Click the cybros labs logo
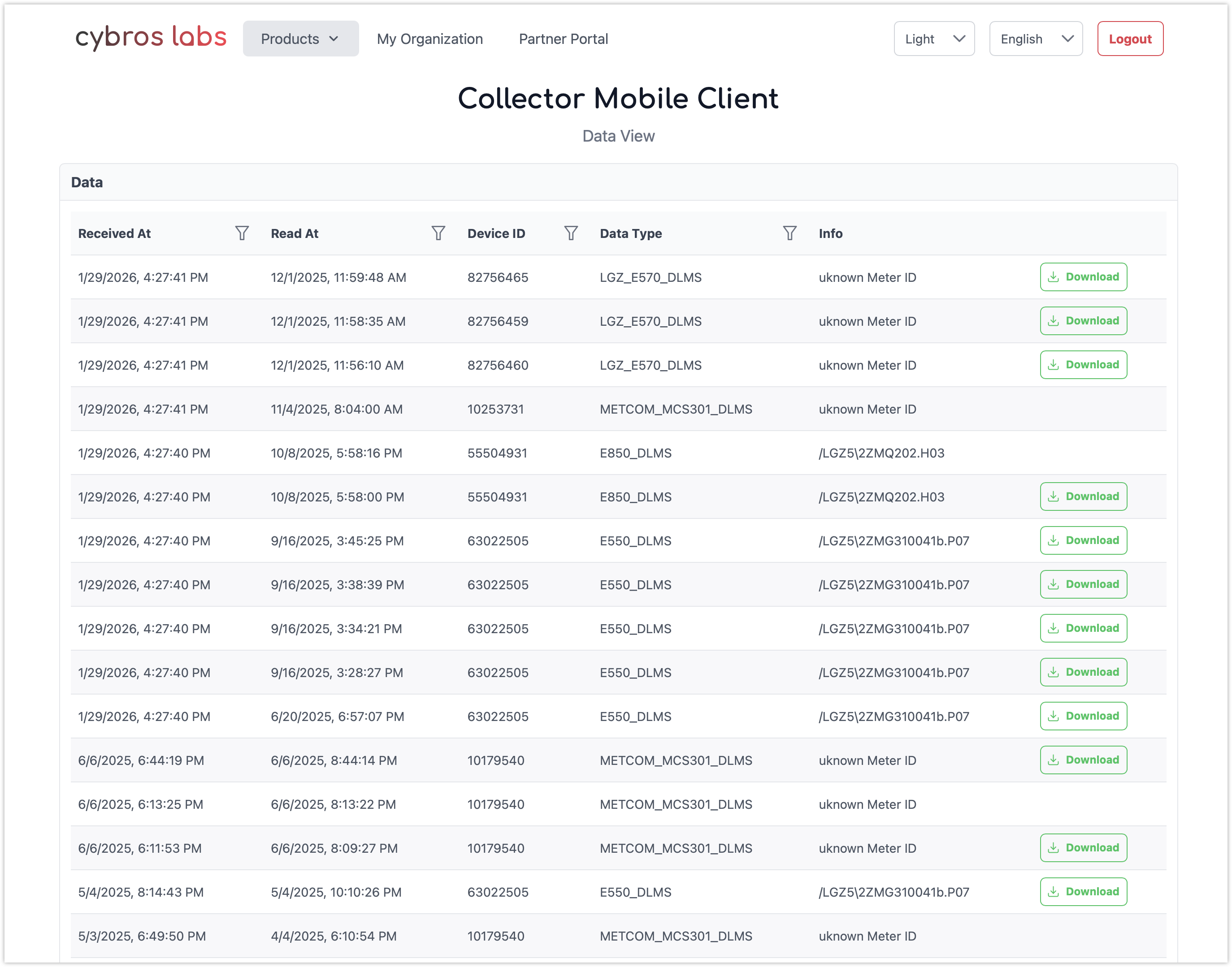The width and height of the screenshot is (1232, 967). (151, 37)
